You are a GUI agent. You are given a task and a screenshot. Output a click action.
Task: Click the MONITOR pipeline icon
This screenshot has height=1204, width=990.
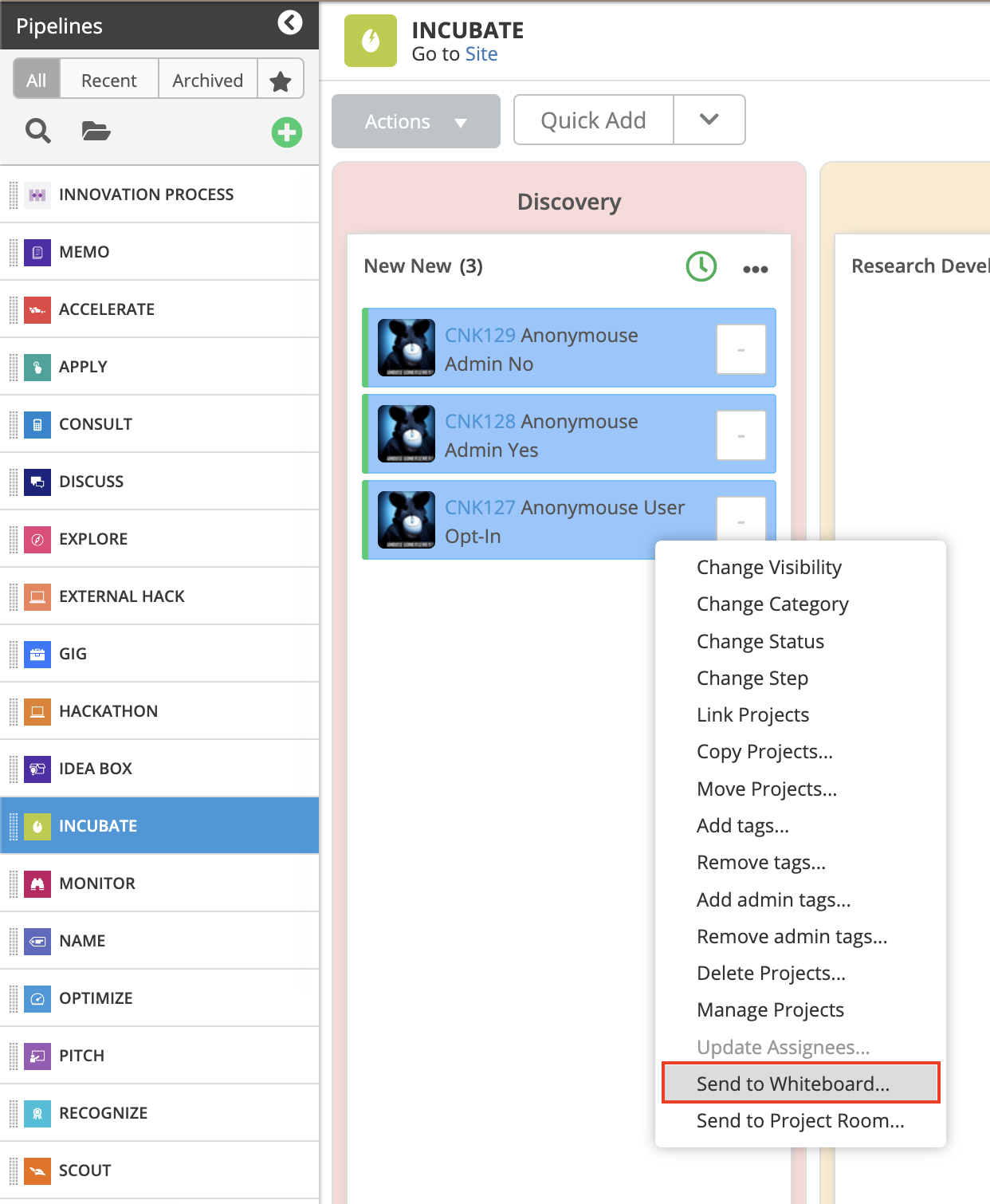coord(37,883)
